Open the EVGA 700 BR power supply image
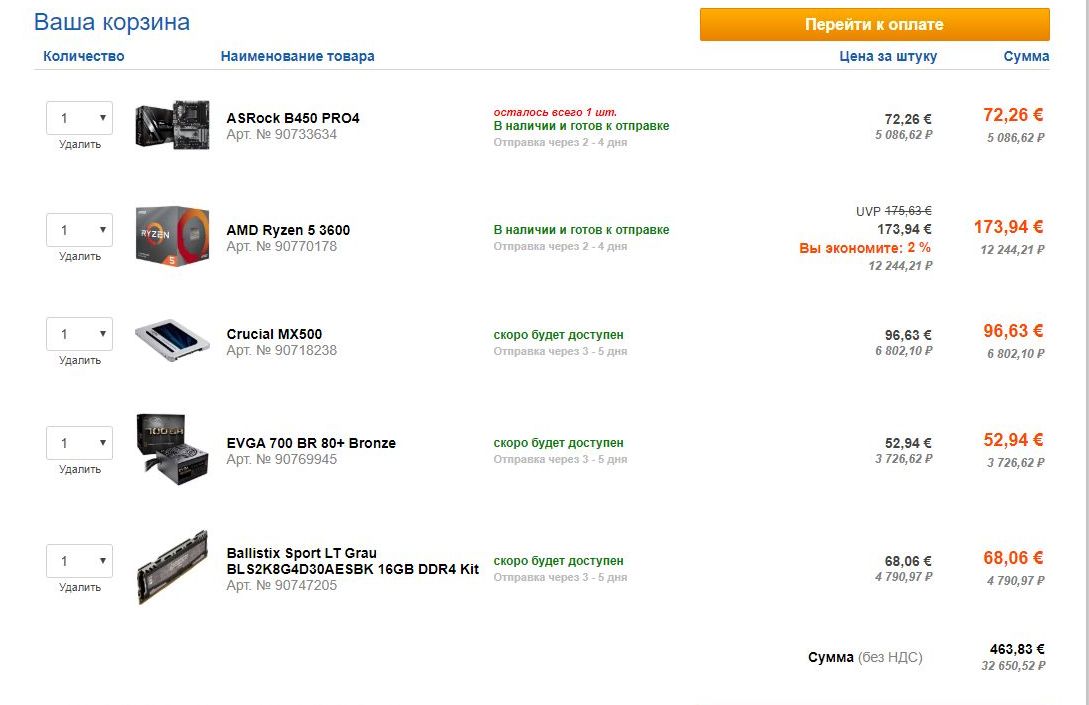 coord(172,445)
